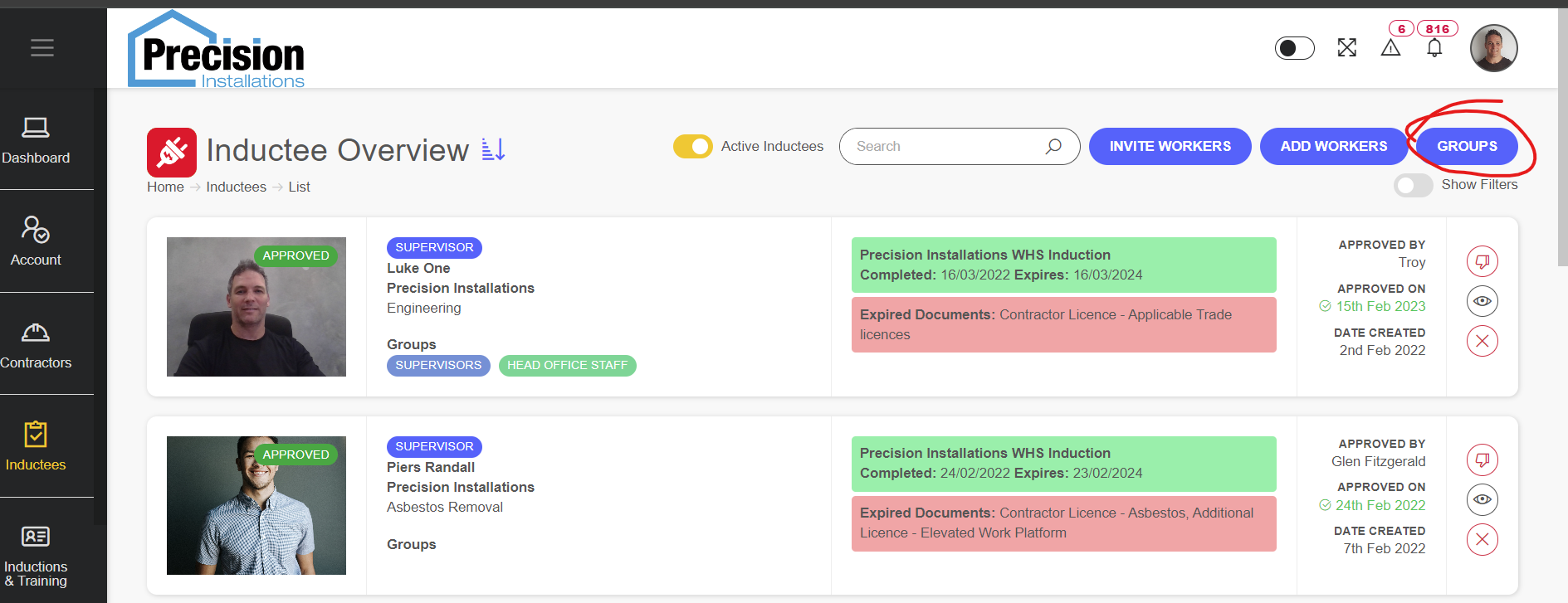Remove Piers Randall with the X icon
This screenshot has width=1568, height=603.
[x=1482, y=539]
